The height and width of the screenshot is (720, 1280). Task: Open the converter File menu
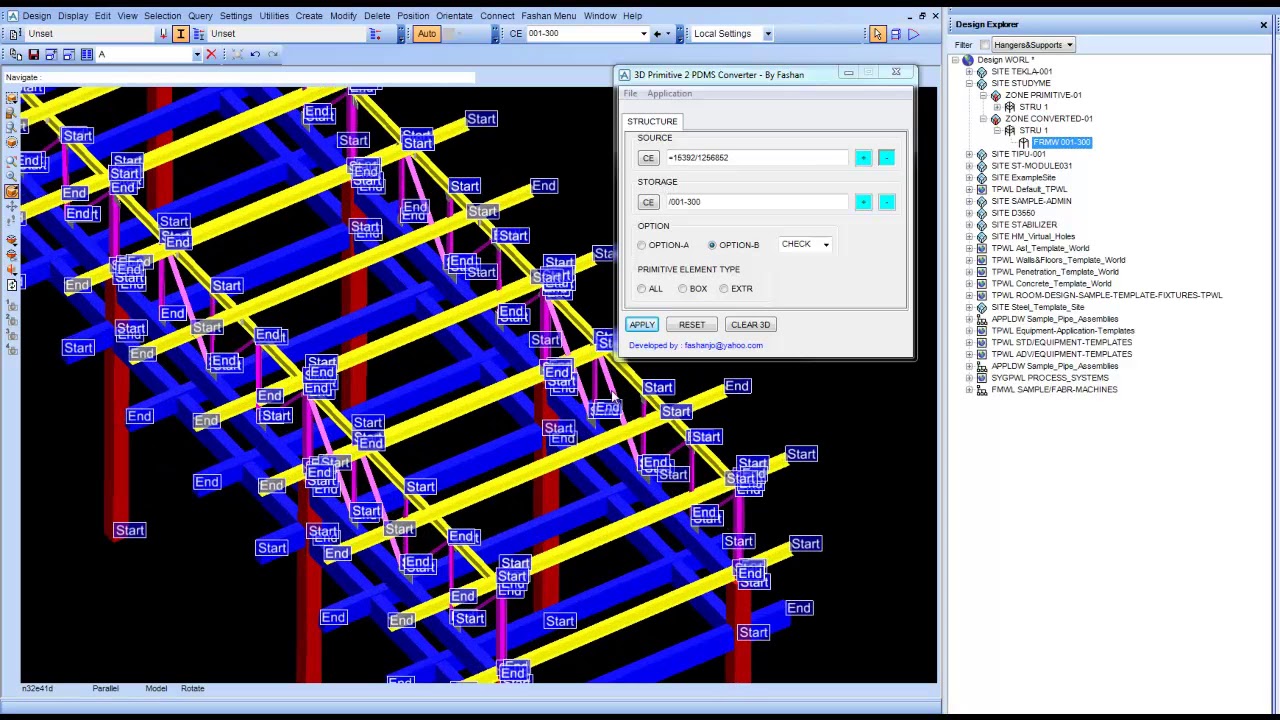point(630,94)
